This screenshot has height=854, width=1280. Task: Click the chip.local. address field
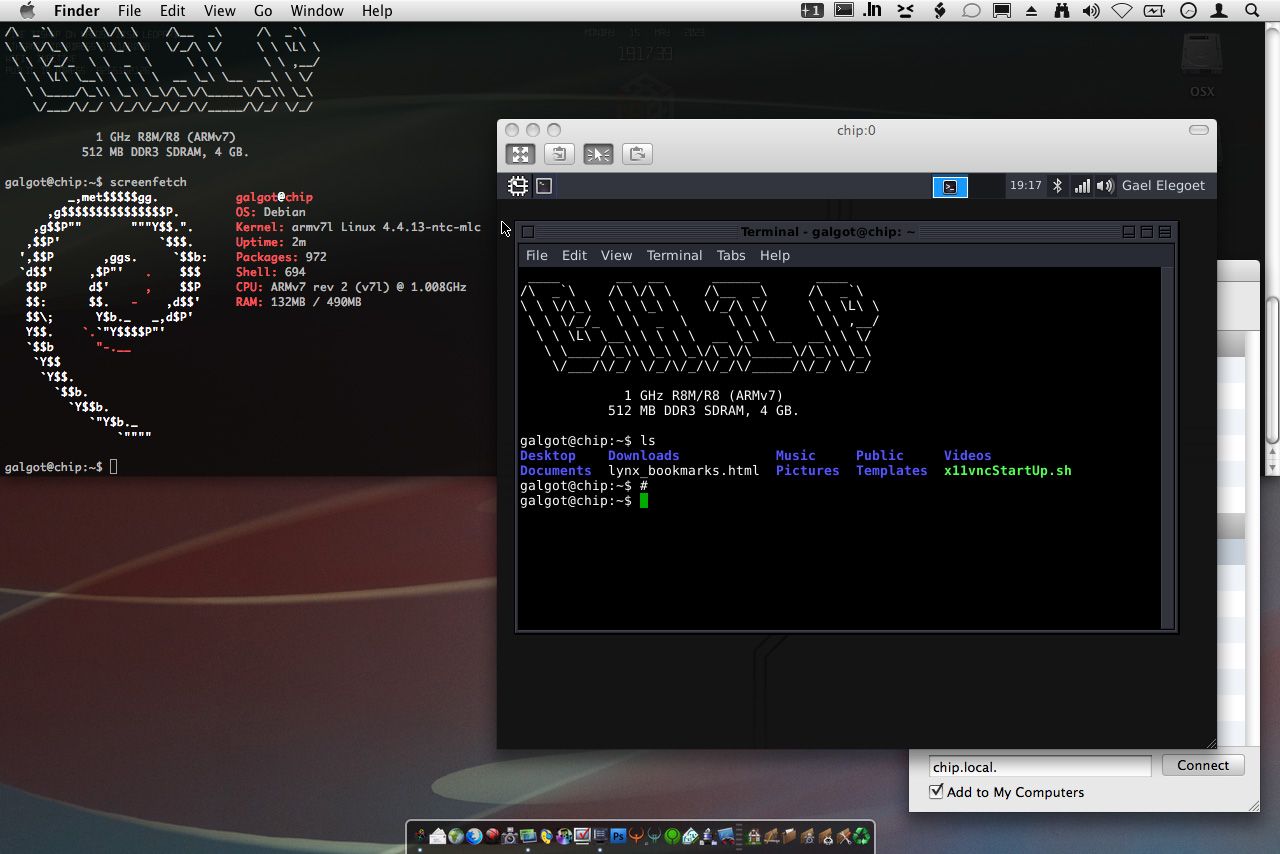point(1040,767)
